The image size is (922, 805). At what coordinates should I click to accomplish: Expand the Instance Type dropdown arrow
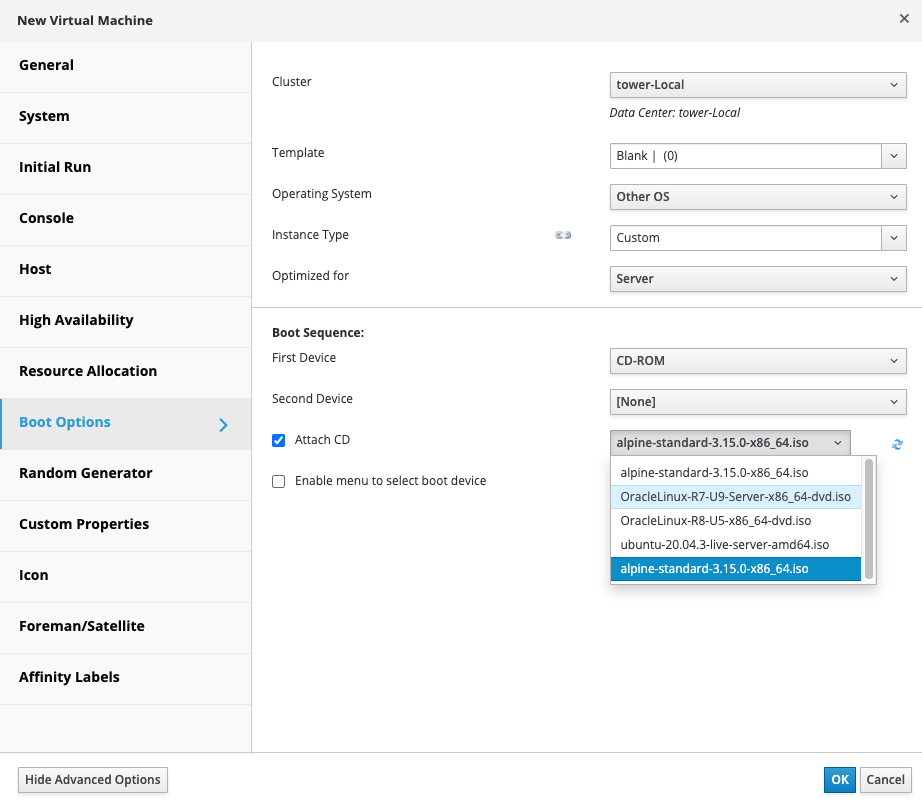tap(894, 238)
